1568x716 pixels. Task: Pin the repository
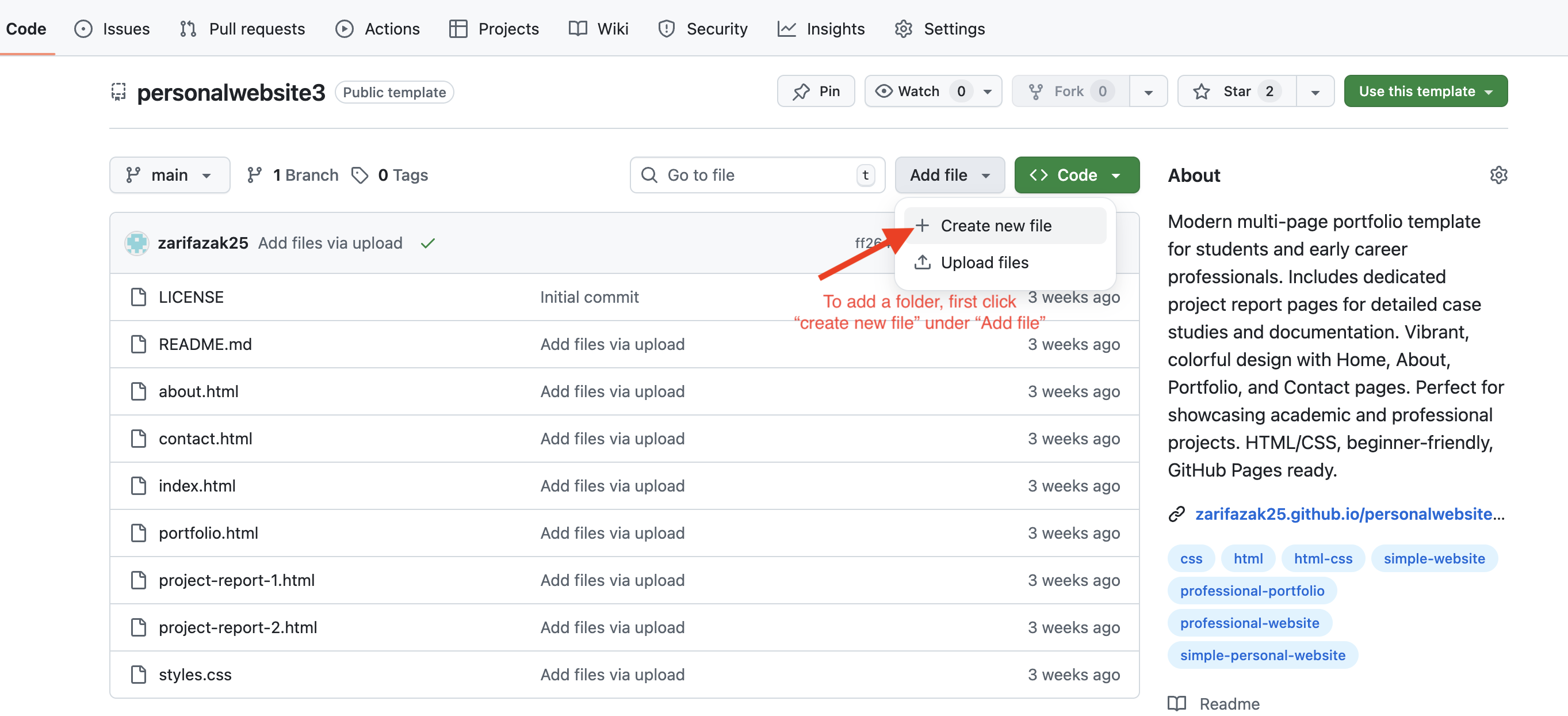[816, 91]
